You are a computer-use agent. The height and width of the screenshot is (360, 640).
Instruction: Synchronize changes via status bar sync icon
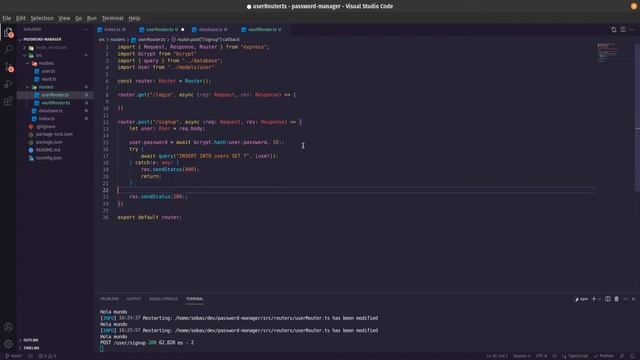pyautogui.click(x=30, y=356)
